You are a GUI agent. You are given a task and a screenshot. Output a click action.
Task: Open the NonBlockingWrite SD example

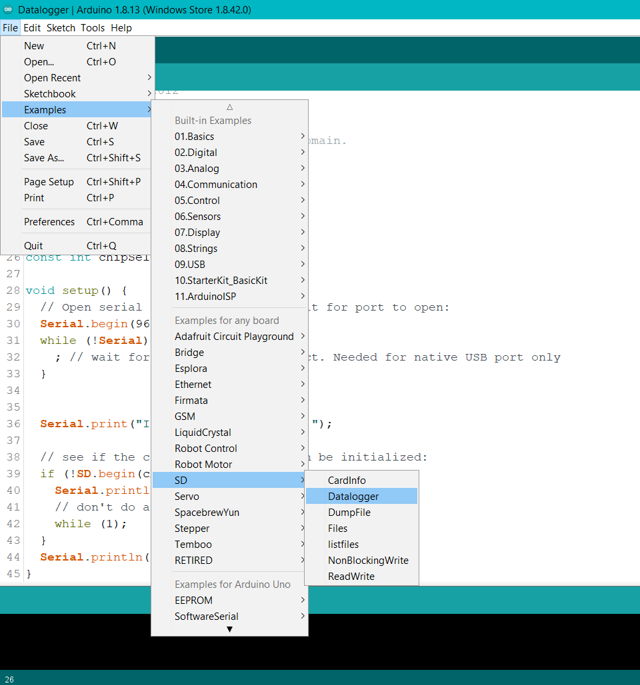coord(362,560)
